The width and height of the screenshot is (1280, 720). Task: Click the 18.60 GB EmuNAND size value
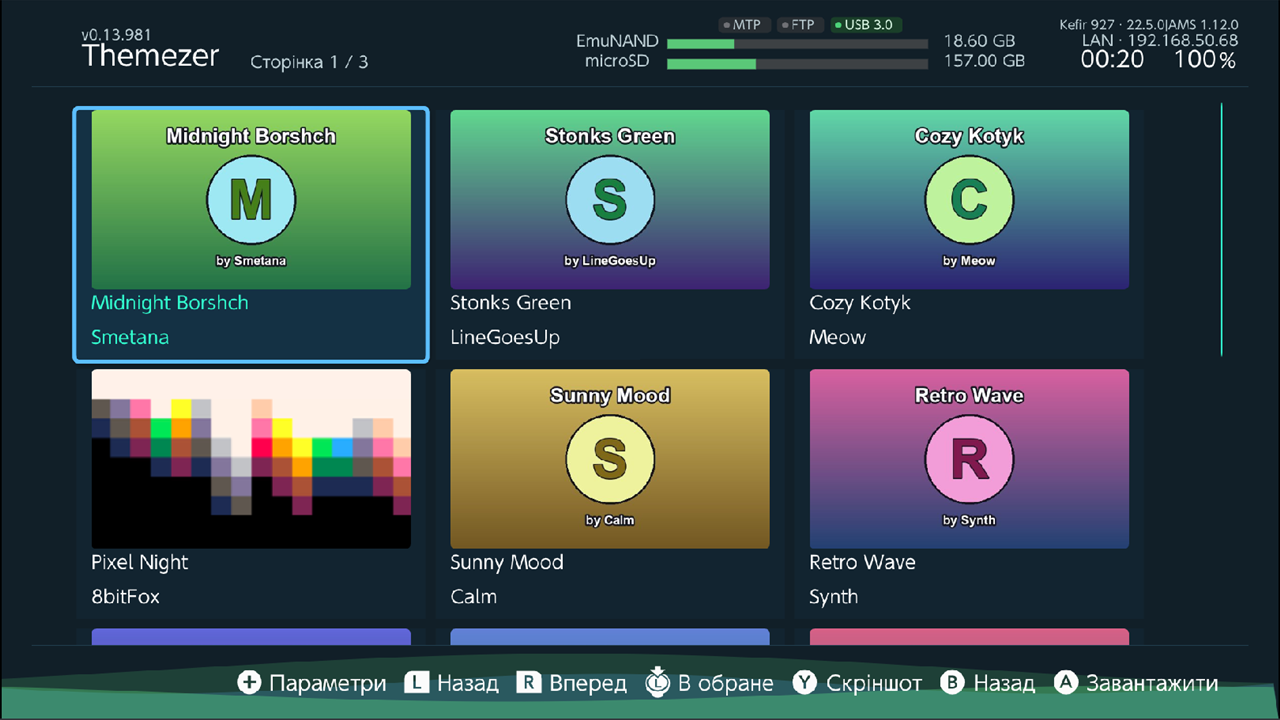click(x=979, y=41)
